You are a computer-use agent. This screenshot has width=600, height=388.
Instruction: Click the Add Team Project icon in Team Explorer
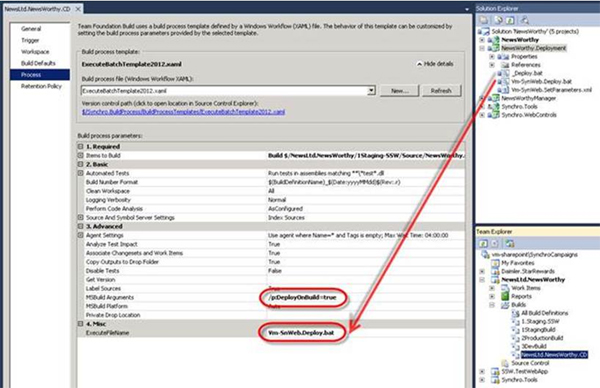pyautogui.click(x=509, y=243)
